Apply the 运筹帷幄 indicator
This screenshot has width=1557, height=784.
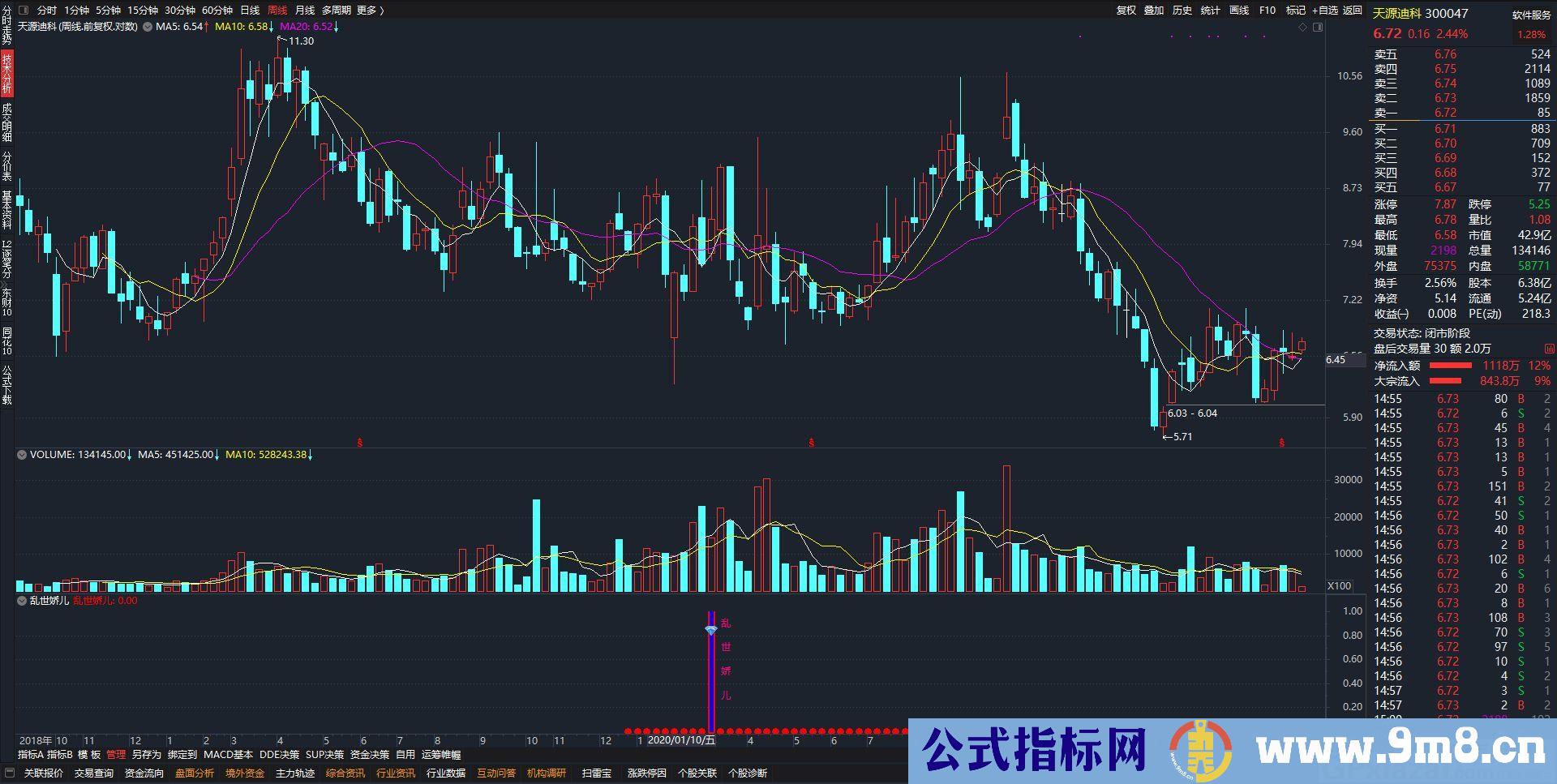[x=441, y=755]
